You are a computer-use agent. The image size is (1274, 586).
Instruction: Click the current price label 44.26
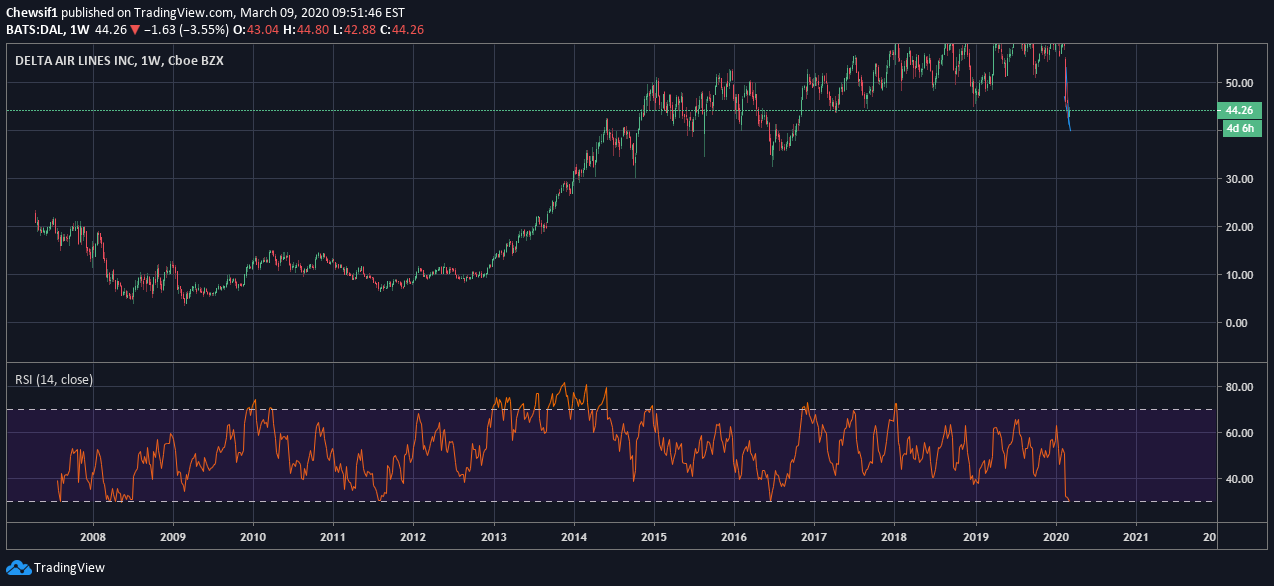click(x=1239, y=110)
